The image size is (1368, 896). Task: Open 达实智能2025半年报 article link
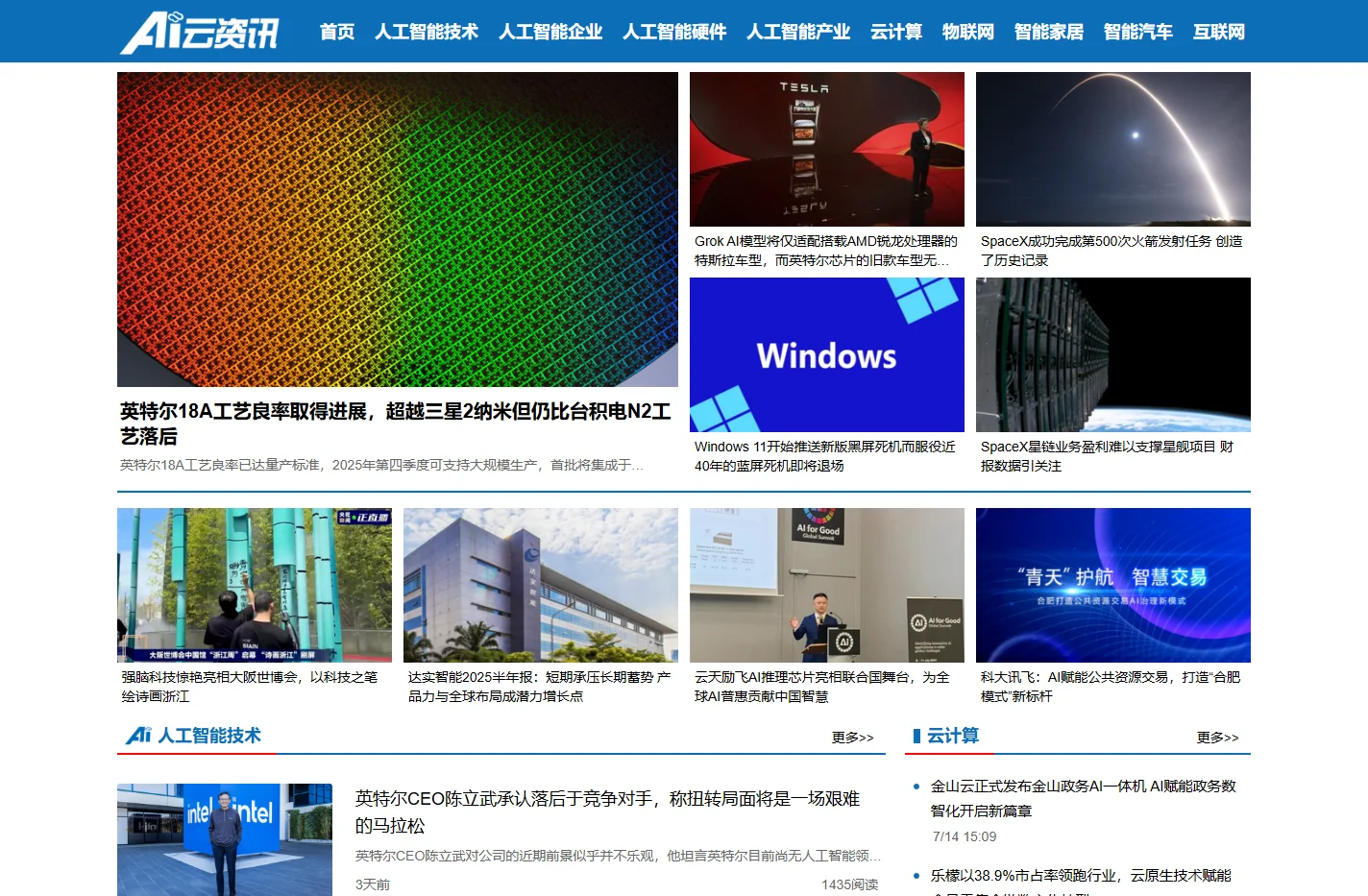539,687
